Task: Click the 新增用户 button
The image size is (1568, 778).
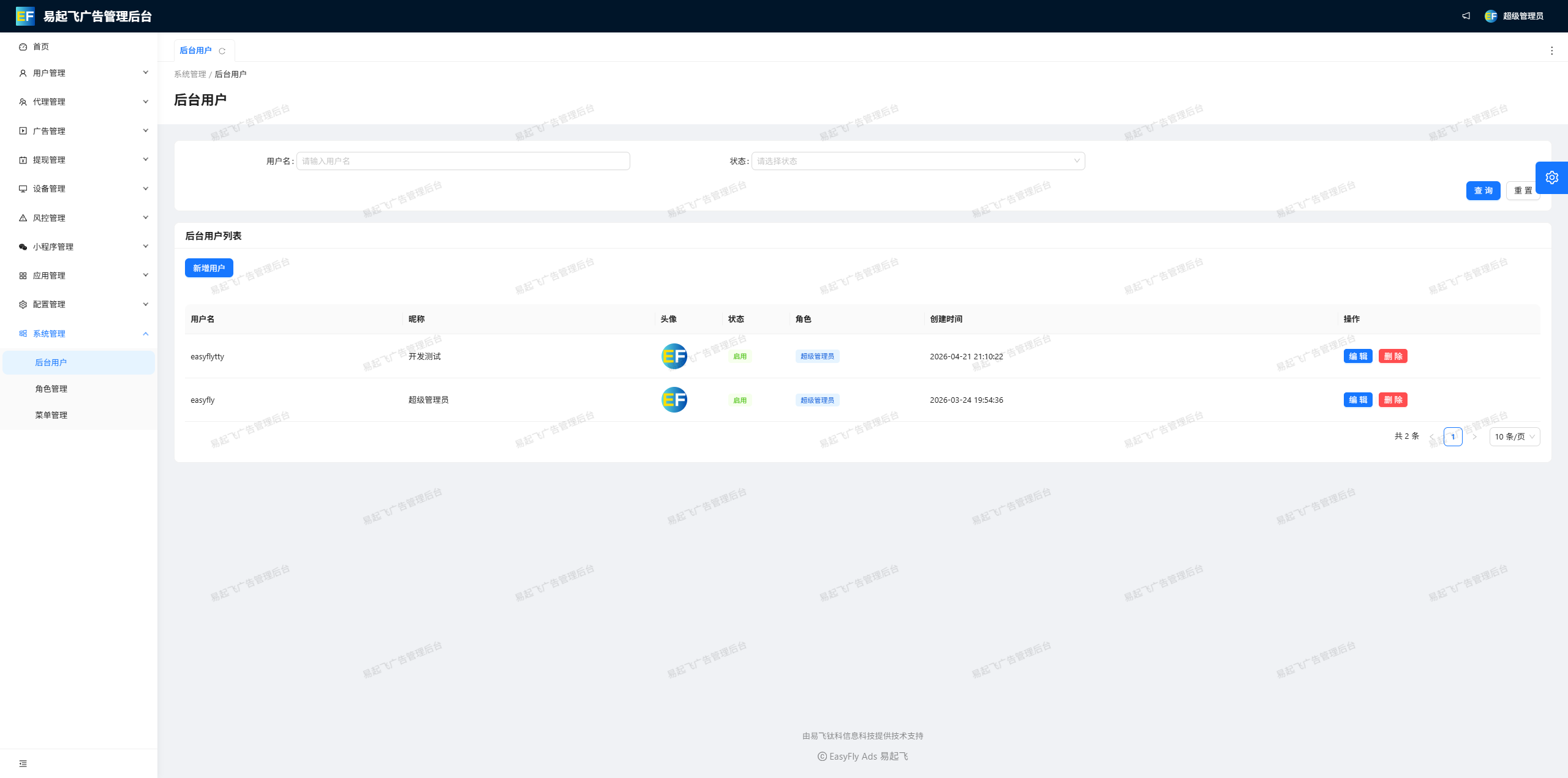Action: 209,268
